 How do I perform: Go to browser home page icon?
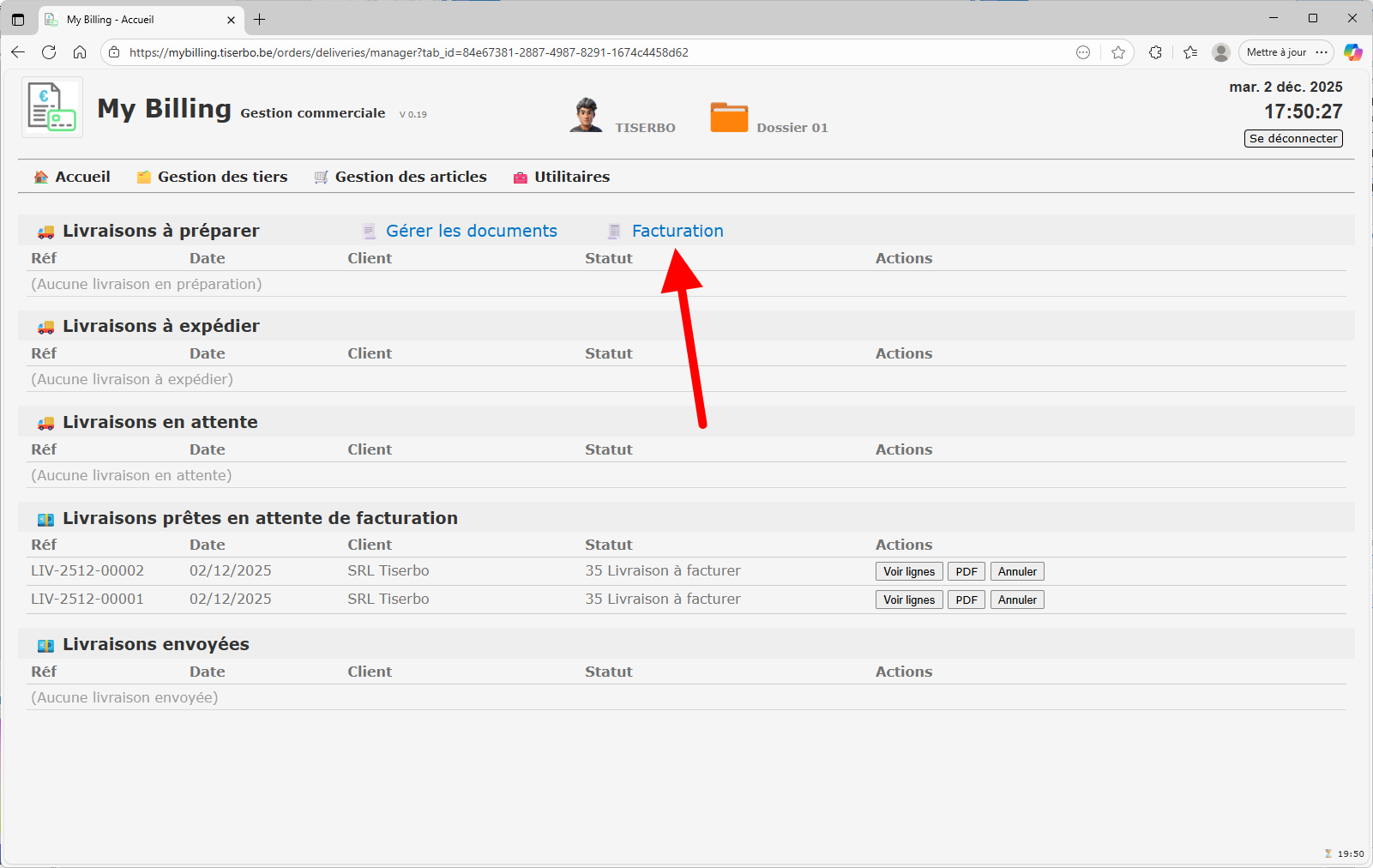pyautogui.click(x=80, y=52)
